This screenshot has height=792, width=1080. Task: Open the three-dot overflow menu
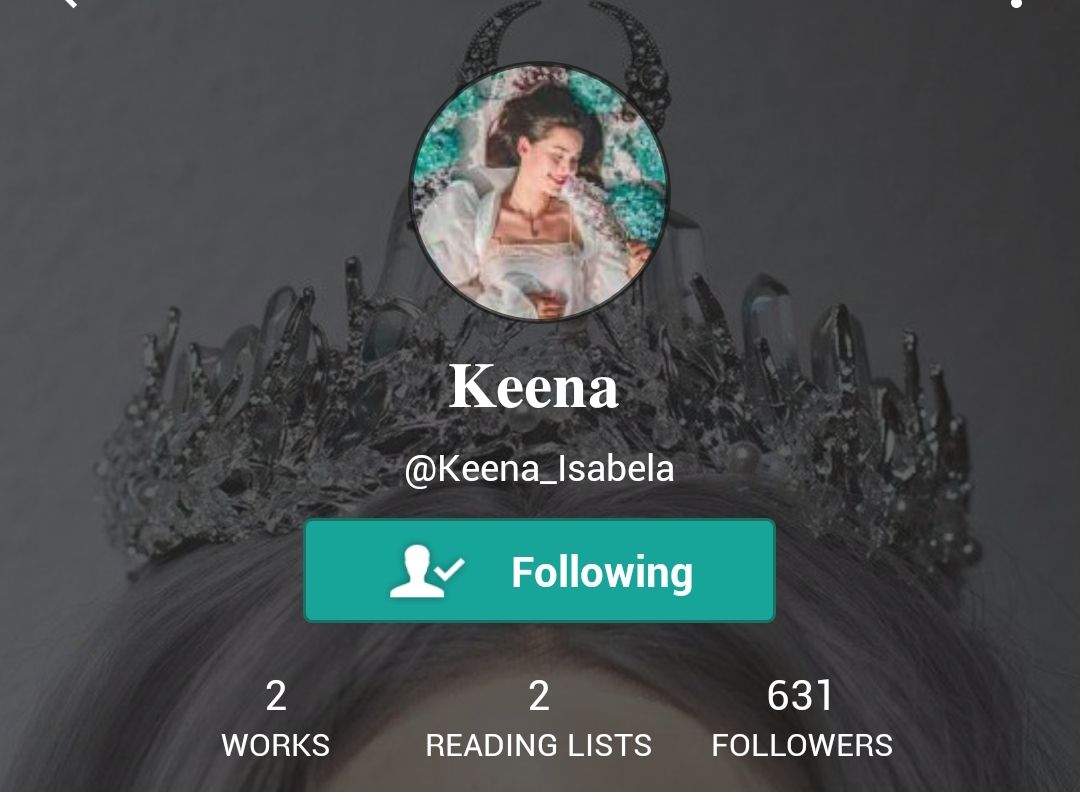coord(1016,3)
